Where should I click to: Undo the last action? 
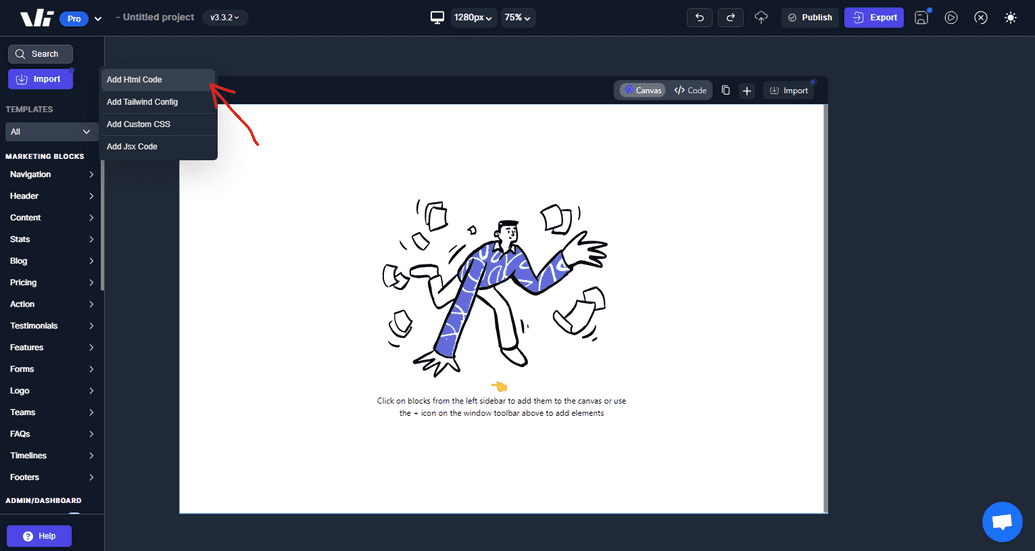(x=700, y=18)
